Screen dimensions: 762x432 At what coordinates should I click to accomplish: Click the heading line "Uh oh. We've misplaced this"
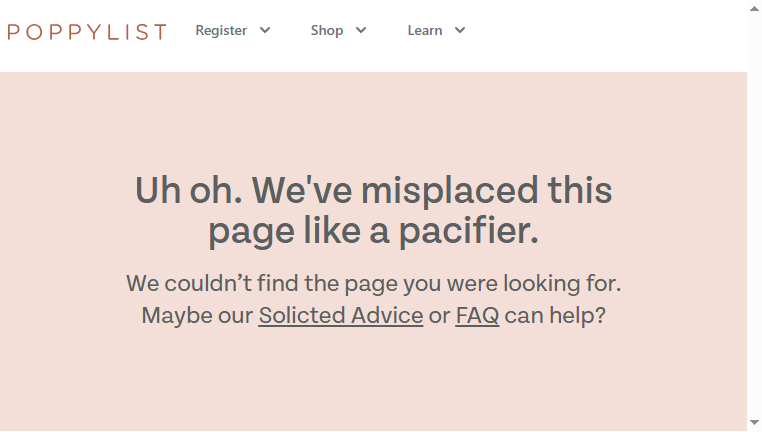point(373,190)
